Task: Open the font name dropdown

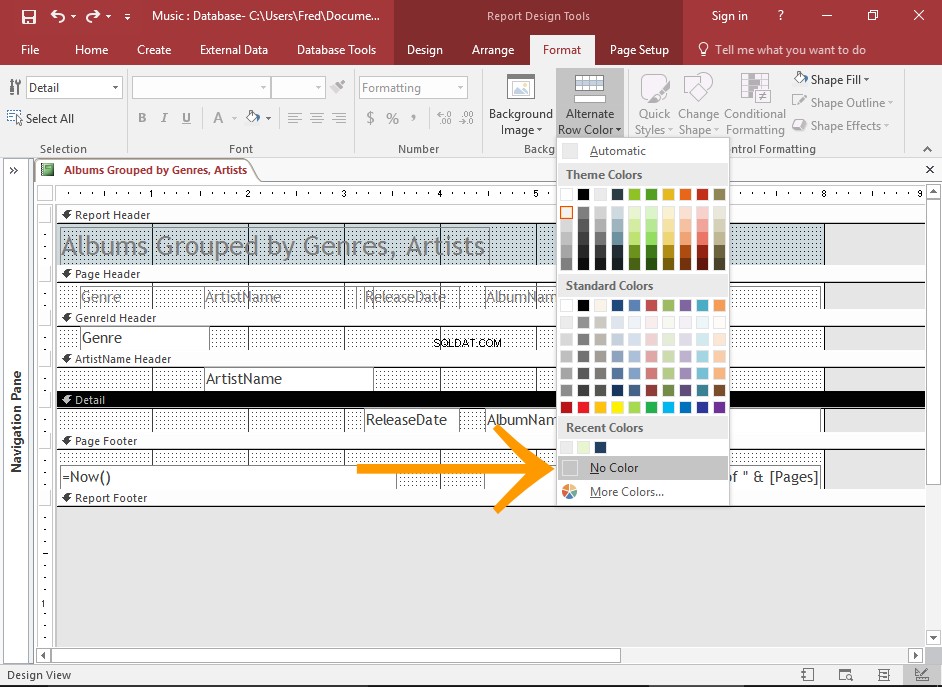Action: [263, 88]
